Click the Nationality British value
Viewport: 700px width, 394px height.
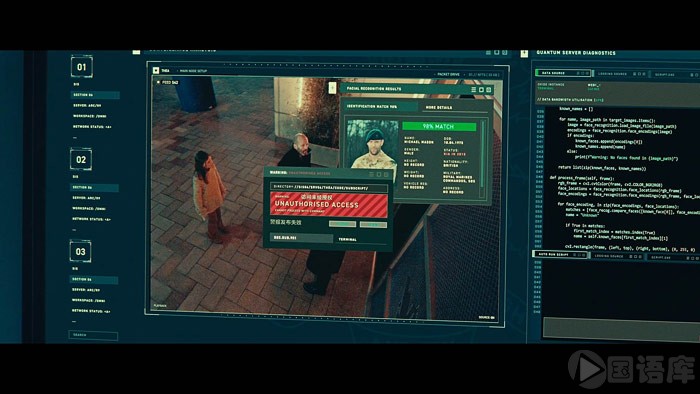(450, 166)
